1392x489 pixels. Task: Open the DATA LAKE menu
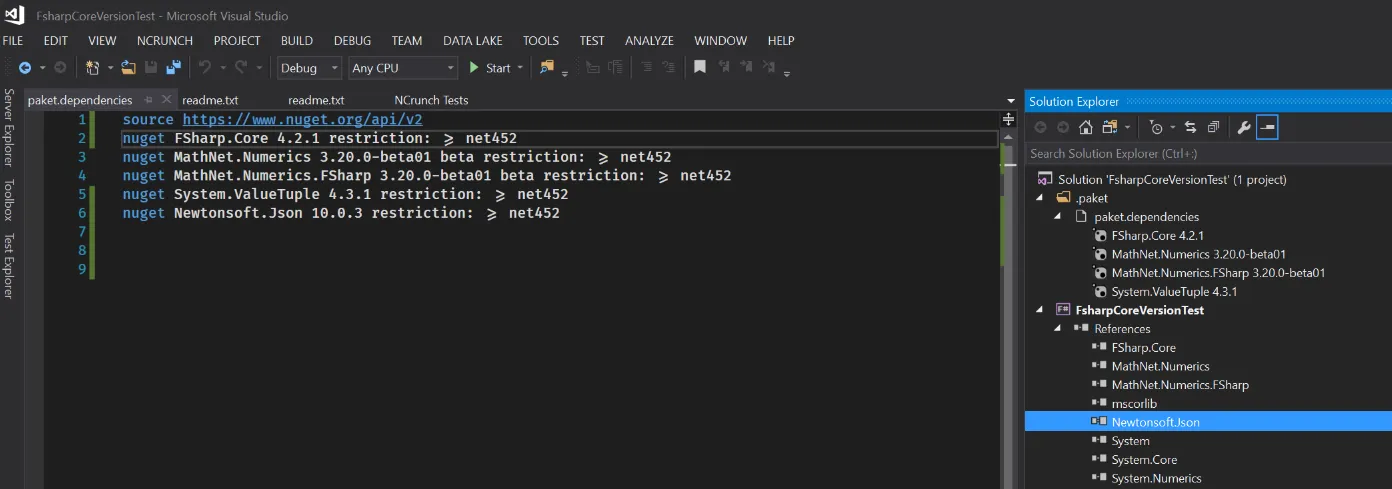pyautogui.click(x=473, y=41)
